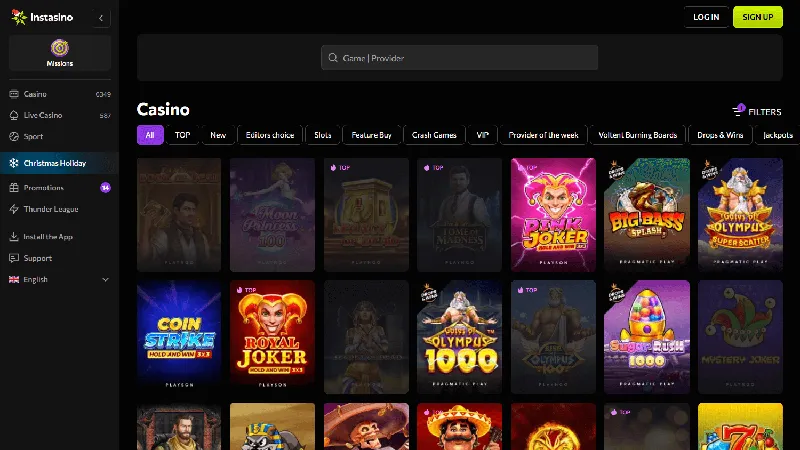Viewport: 800px width, 450px height.
Task: Expand the English language dropdown
Action: click(x=60, y=280)
